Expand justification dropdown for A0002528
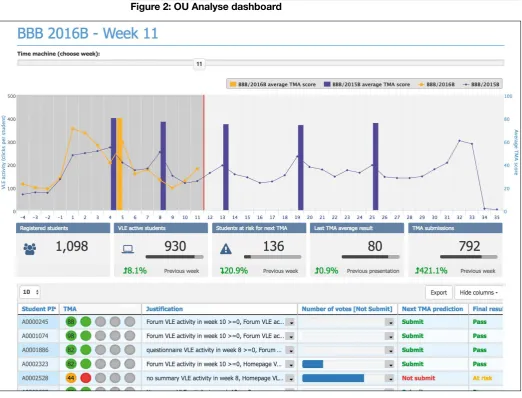The height and width of the screenshot is (398, 522). (291, 379)
